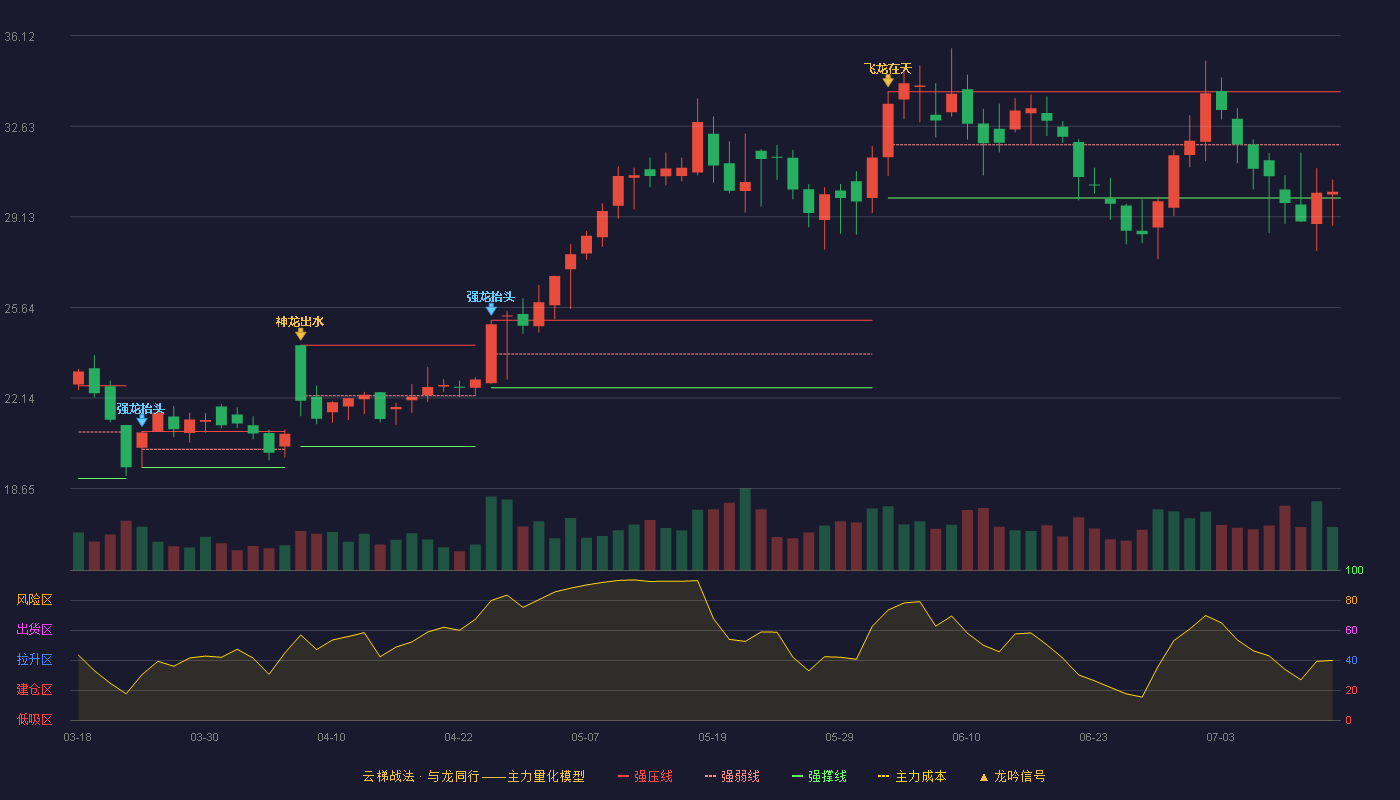The image size is (1400, 800).
Task: Click the 07-03 date label
Action: point(1220,737)
